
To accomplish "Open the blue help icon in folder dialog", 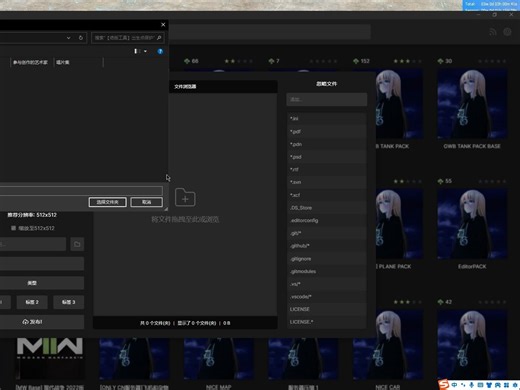I will point(160,51).
